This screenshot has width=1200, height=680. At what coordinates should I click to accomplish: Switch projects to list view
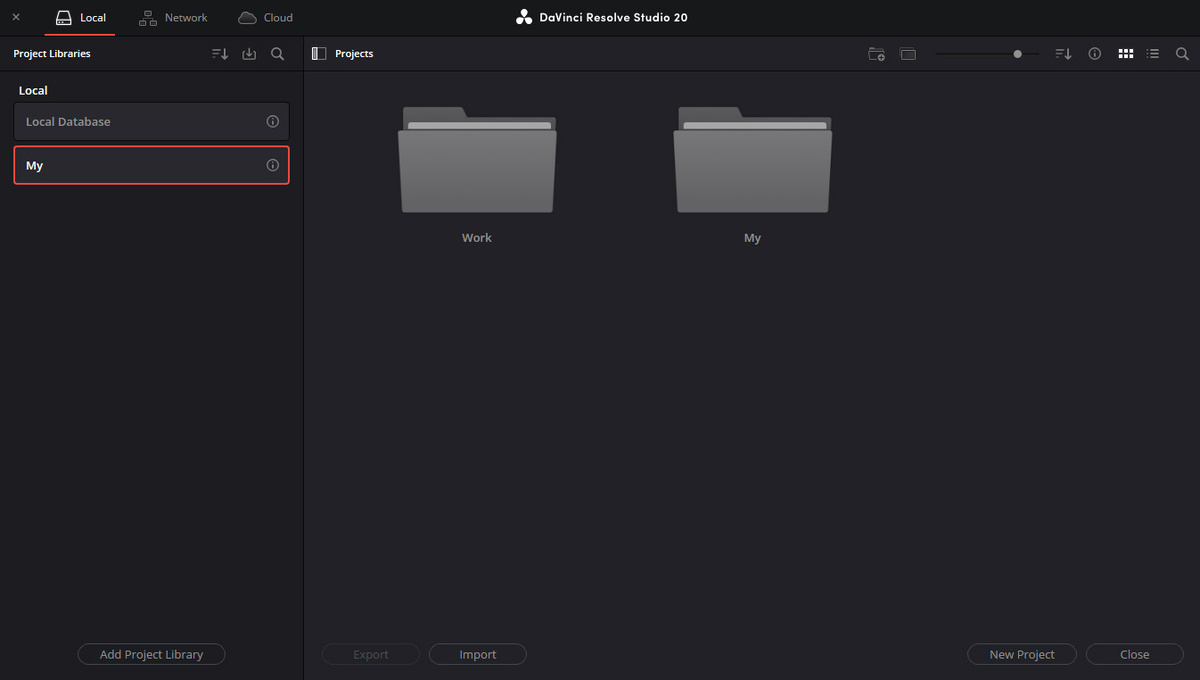point(1153,54)
